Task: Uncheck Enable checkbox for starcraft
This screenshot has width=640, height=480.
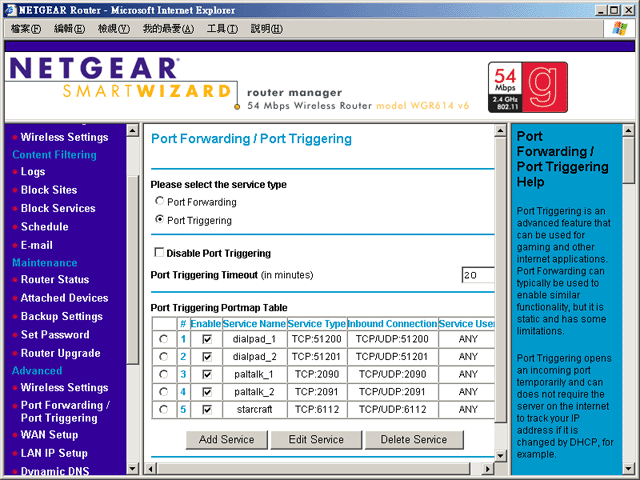Action: (x=207, y=409)
